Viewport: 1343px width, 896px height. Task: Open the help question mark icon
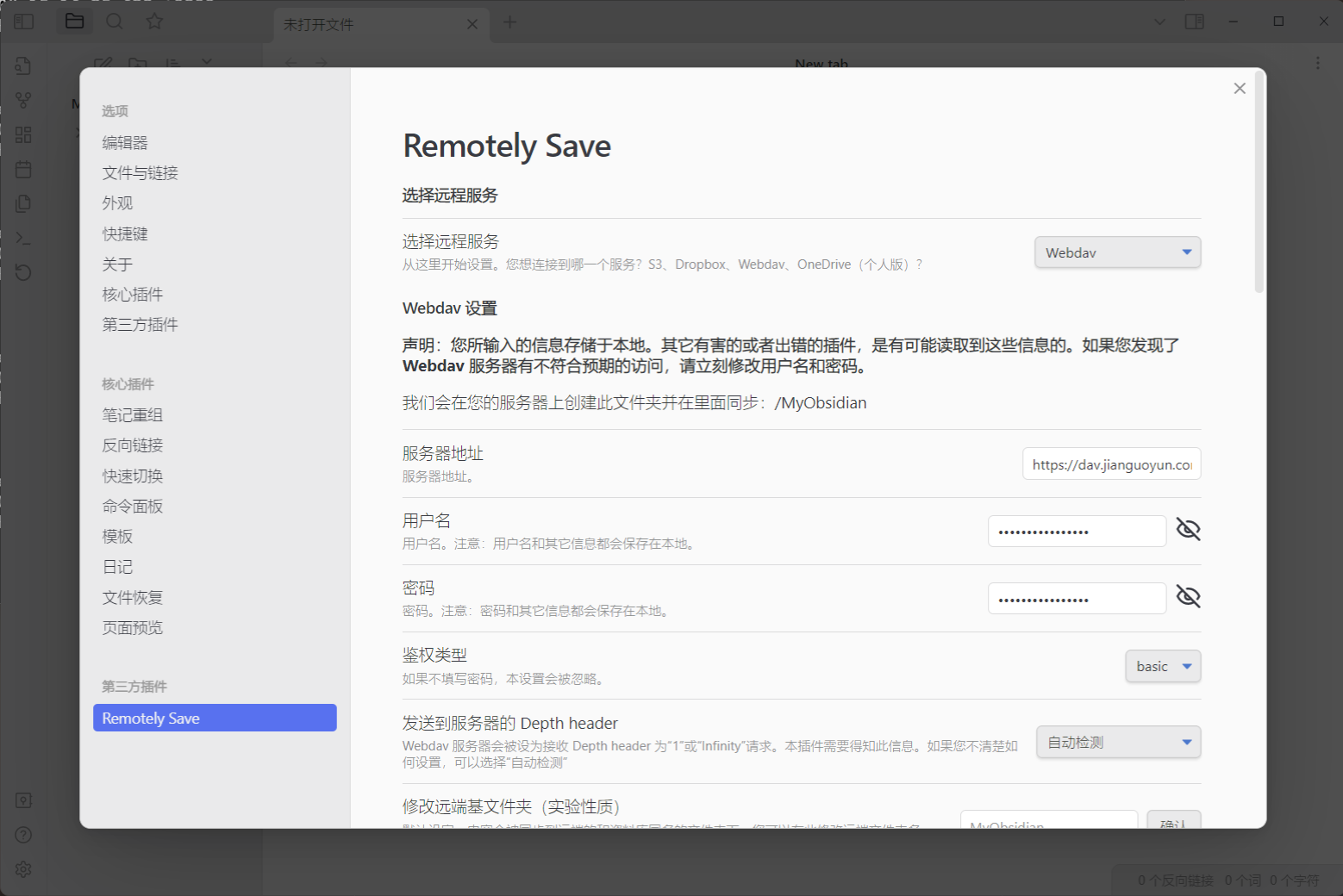click(23, 835)
